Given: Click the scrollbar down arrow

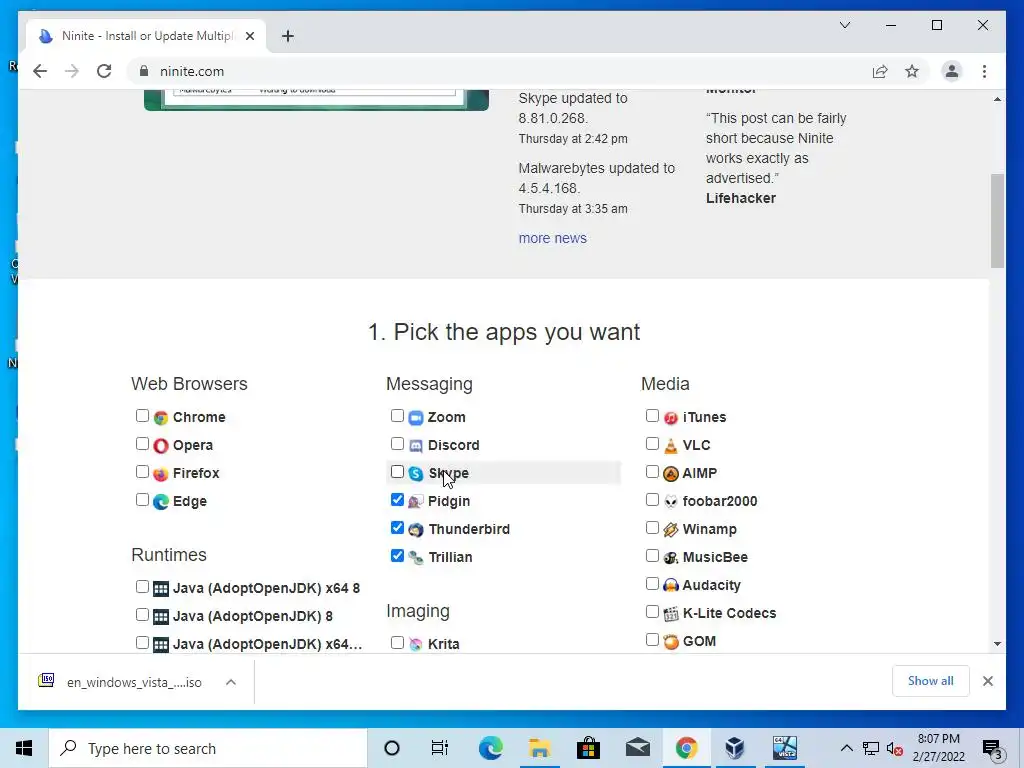Looking at the screenshot, I should 997,644.
